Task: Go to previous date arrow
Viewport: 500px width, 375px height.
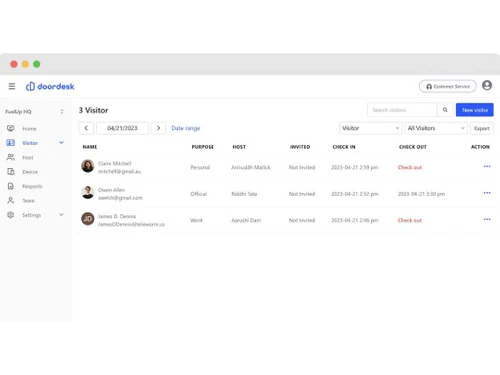Action: pyautogui.click(x=86, y=128)
